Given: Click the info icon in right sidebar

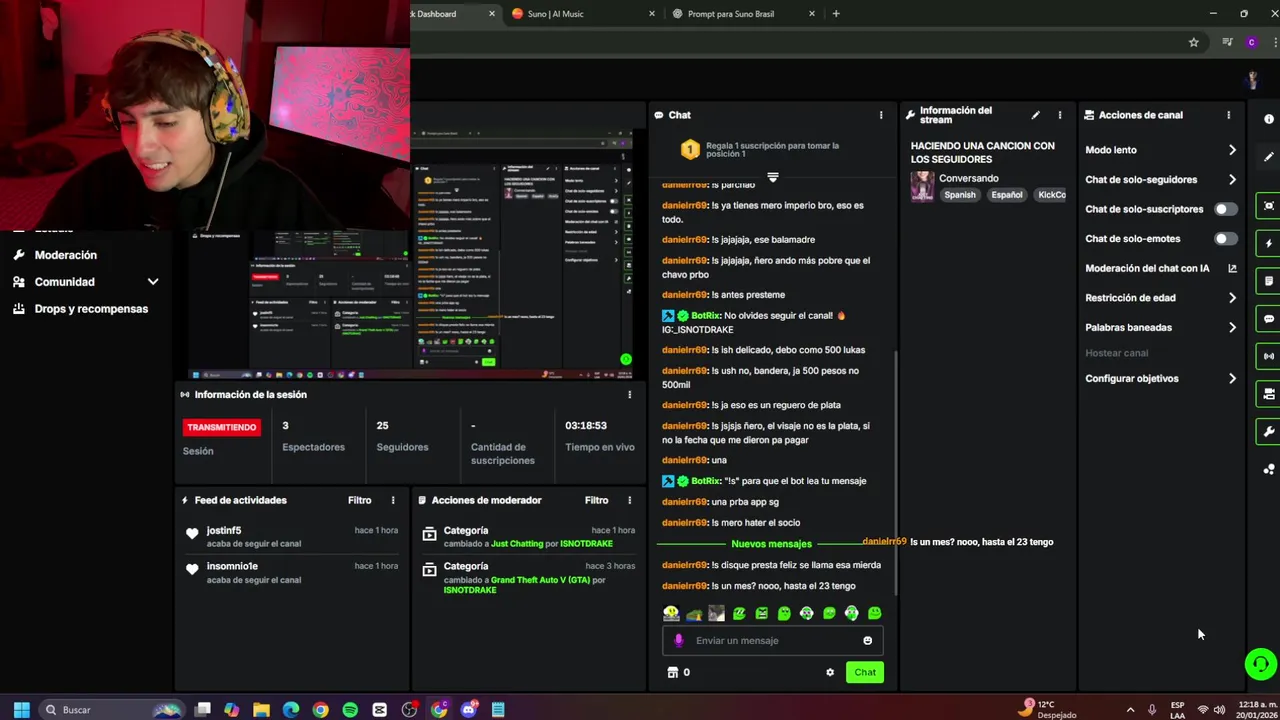Looking at the screenshot, I should point(1268,119).
